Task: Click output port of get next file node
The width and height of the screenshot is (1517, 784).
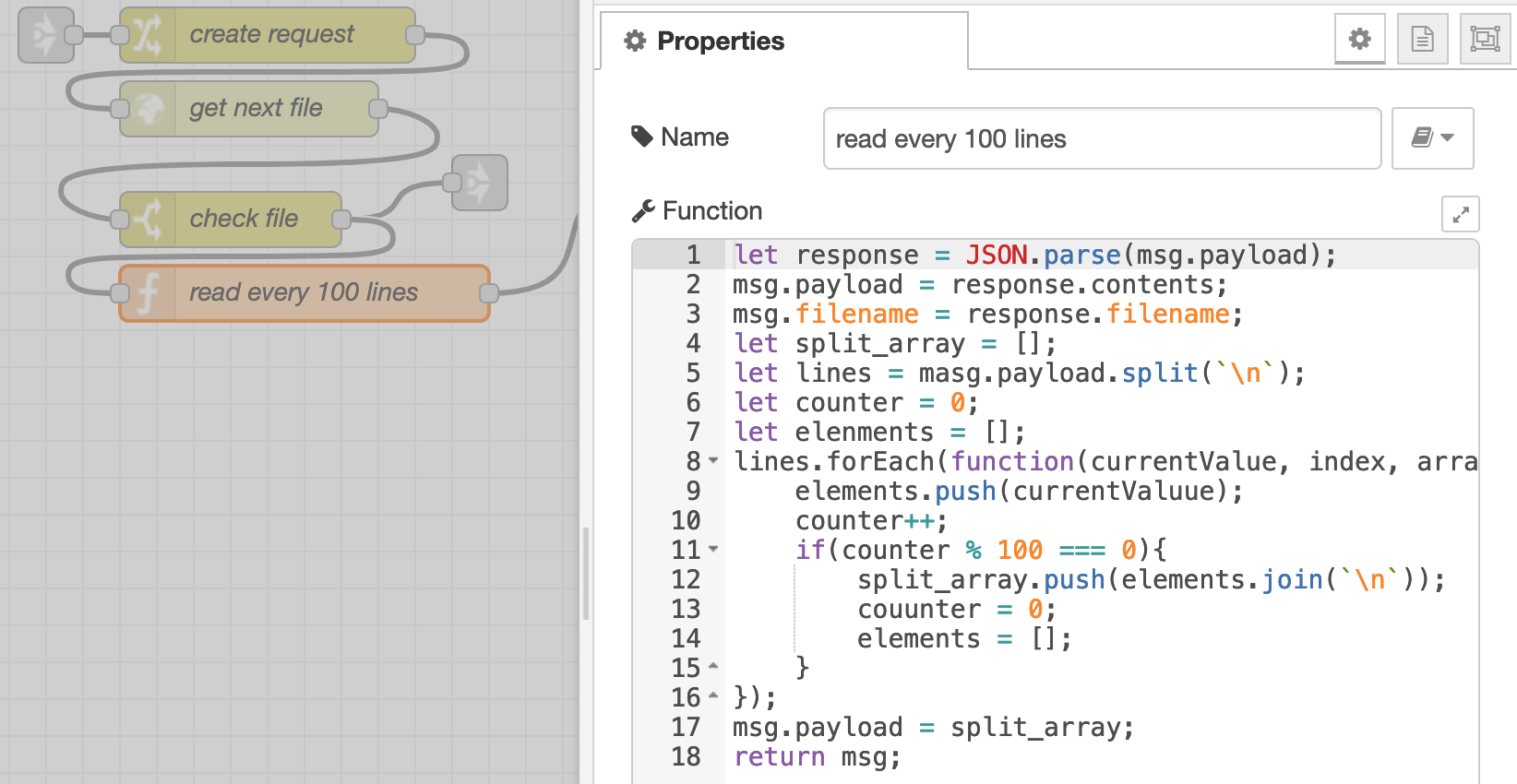Action: (x=378, y=109)
